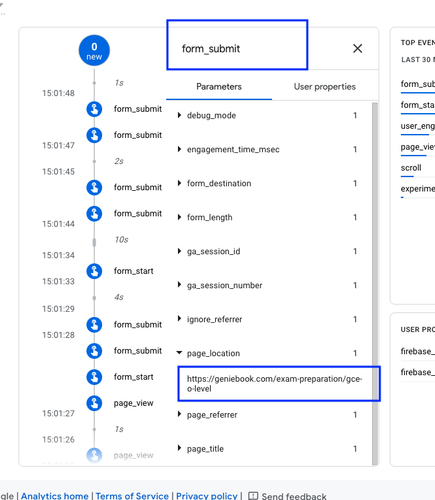The image size is (435, 500).
Task: Expand the form_destination parameter
Action: pos(179,183)
